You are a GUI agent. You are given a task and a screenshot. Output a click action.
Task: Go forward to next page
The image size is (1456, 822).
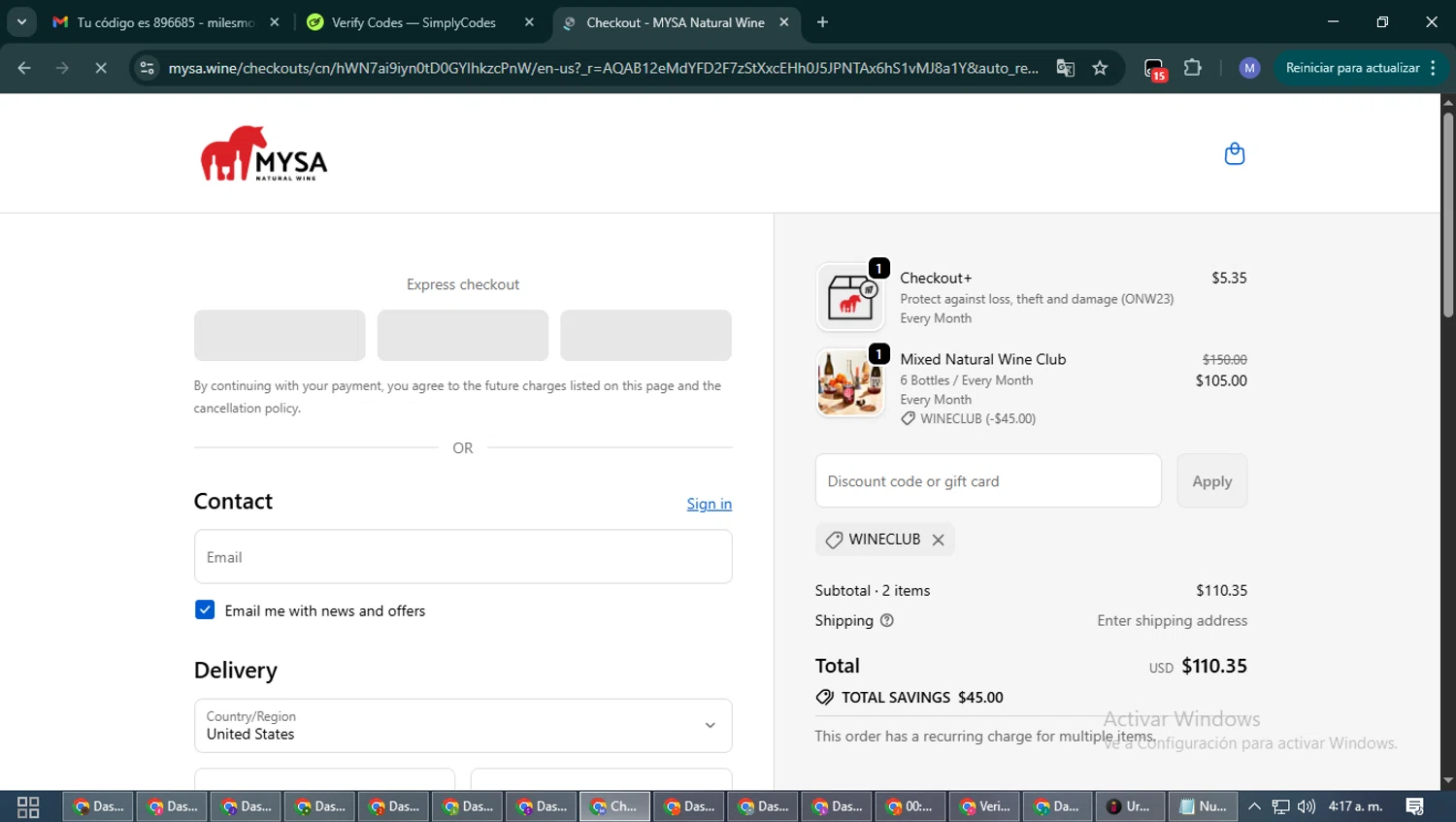(x=62, y=68)
